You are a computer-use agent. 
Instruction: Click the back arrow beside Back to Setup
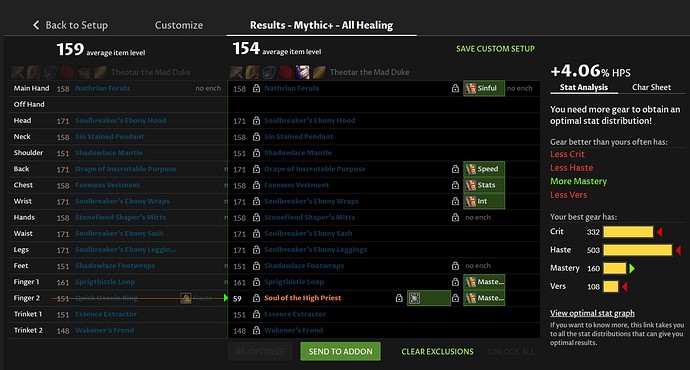click(x=36, y=25)
